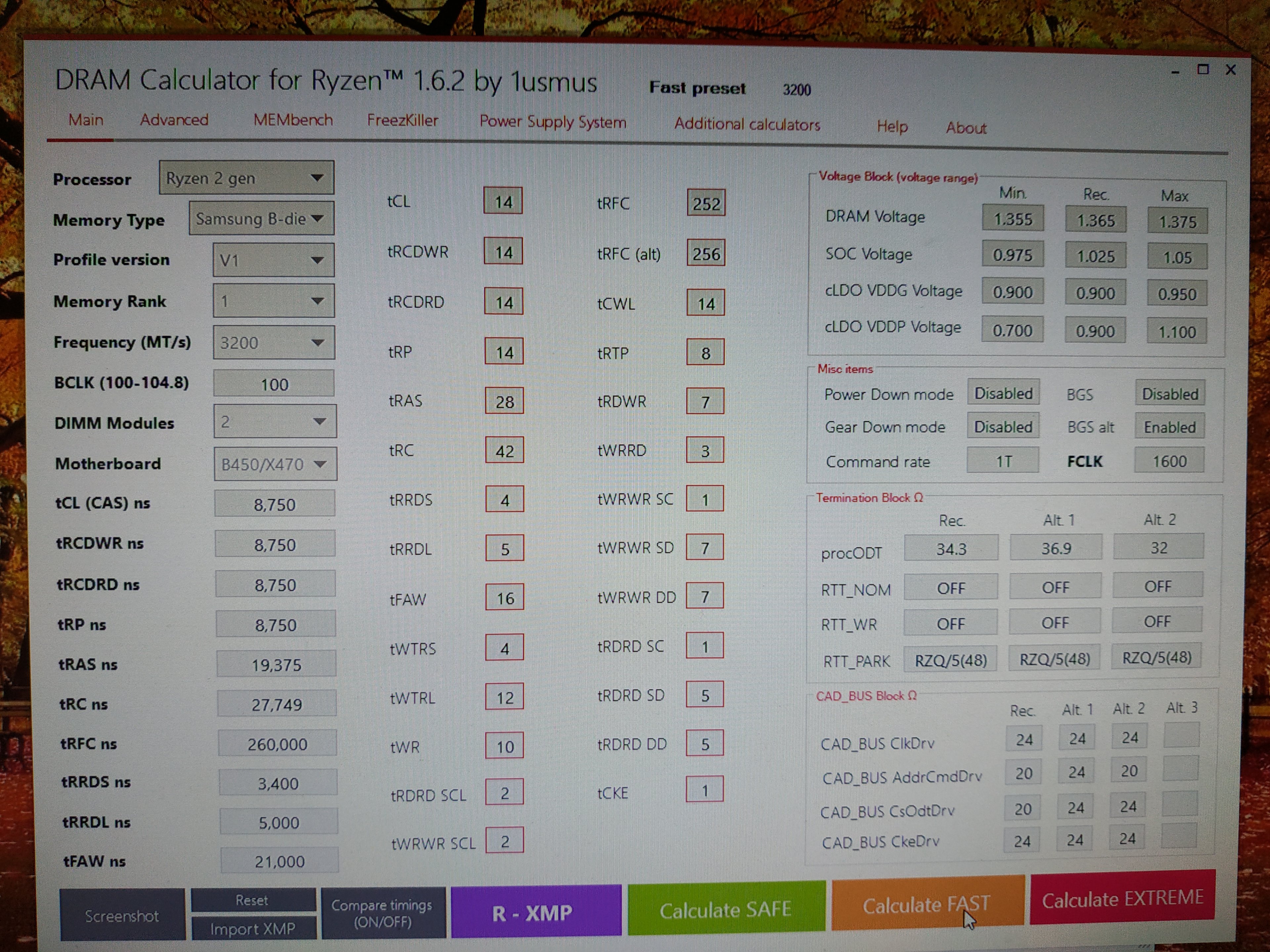Click the FCLK value 1600
1270x952 pixels.
1169,461
